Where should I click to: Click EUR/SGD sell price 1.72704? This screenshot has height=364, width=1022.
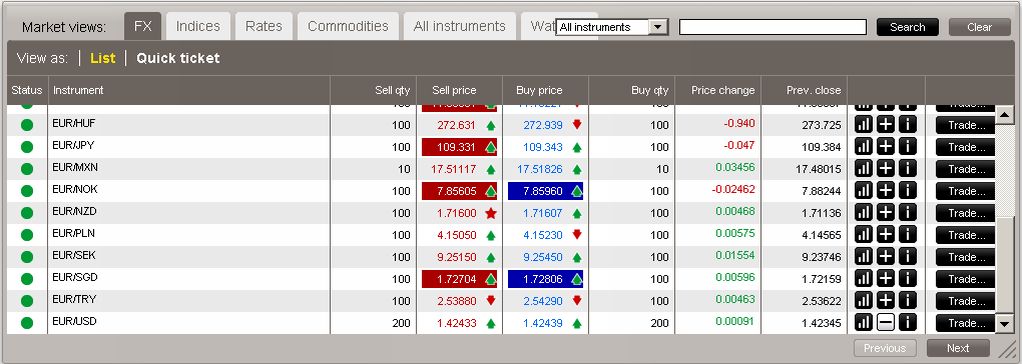click(460, 279)
